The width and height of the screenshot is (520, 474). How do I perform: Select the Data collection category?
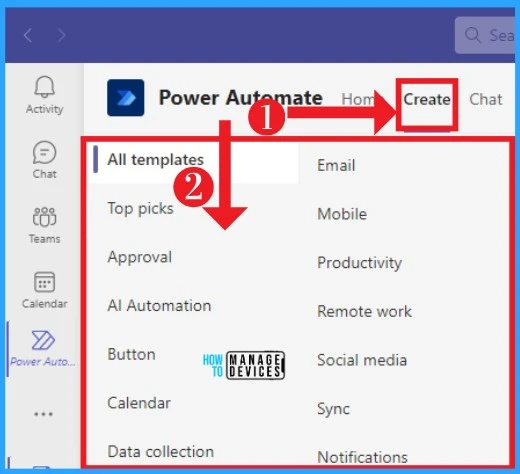tap(161, 452)
